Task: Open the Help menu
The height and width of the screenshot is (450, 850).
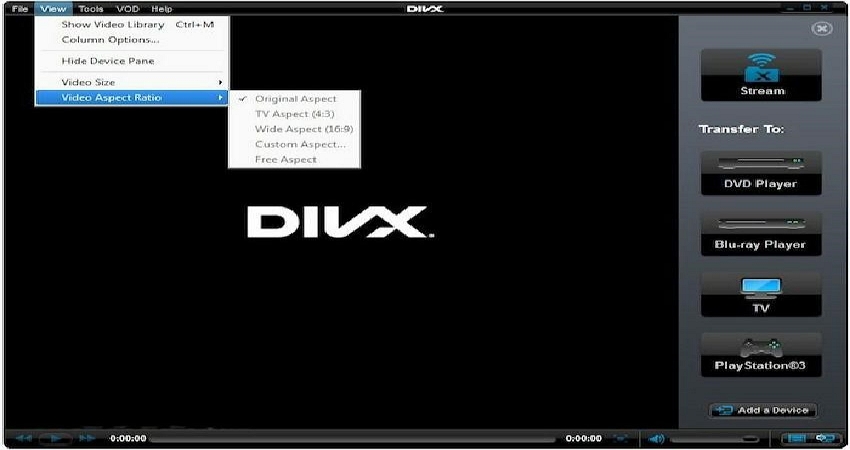Action: point(162,9)
